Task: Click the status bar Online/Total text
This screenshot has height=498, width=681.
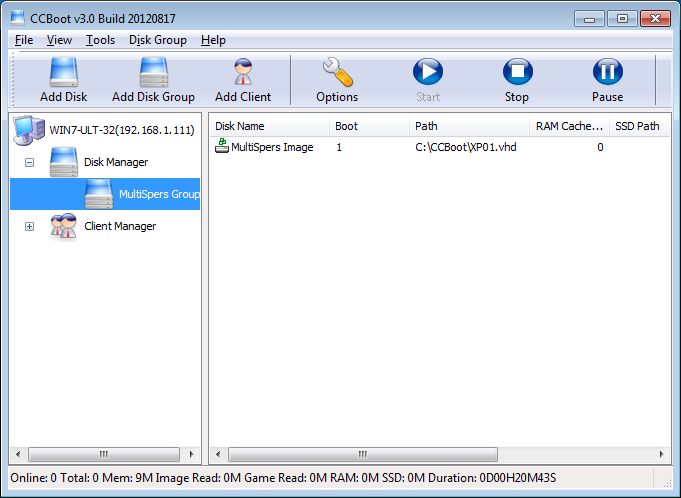Action: click(x=55, y=478)
